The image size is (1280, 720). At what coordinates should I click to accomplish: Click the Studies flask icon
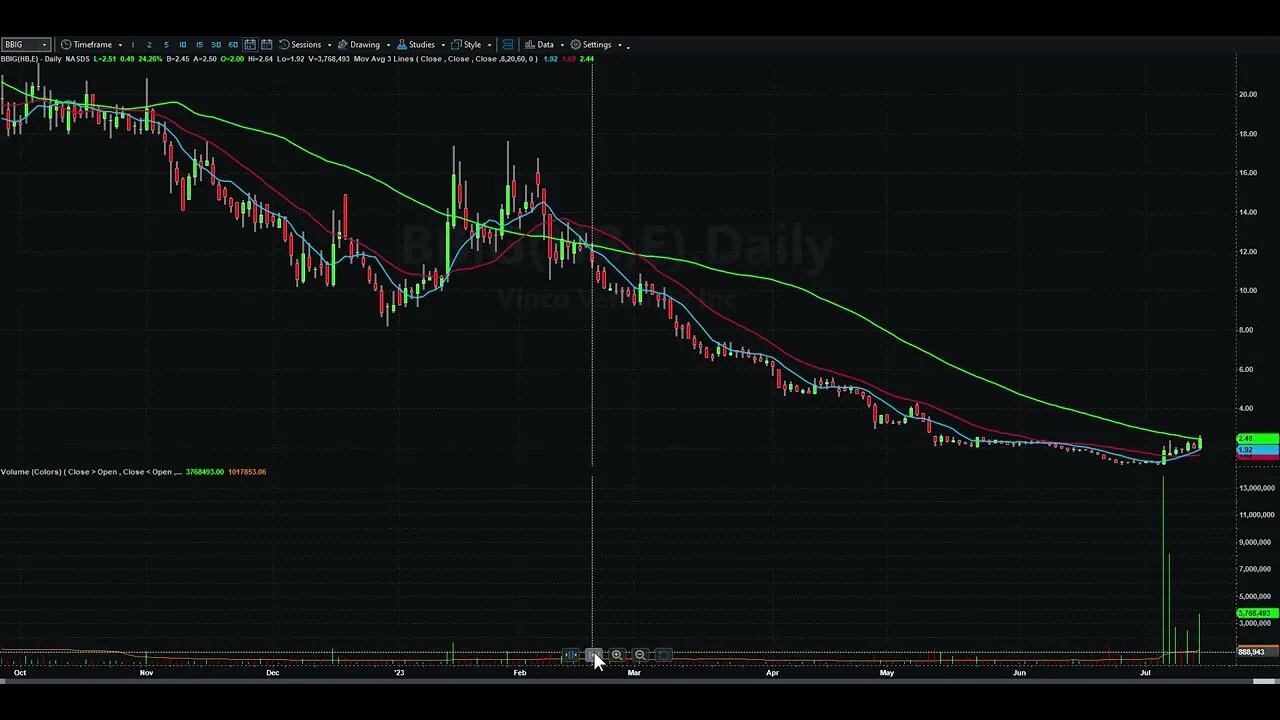point(402,45)
